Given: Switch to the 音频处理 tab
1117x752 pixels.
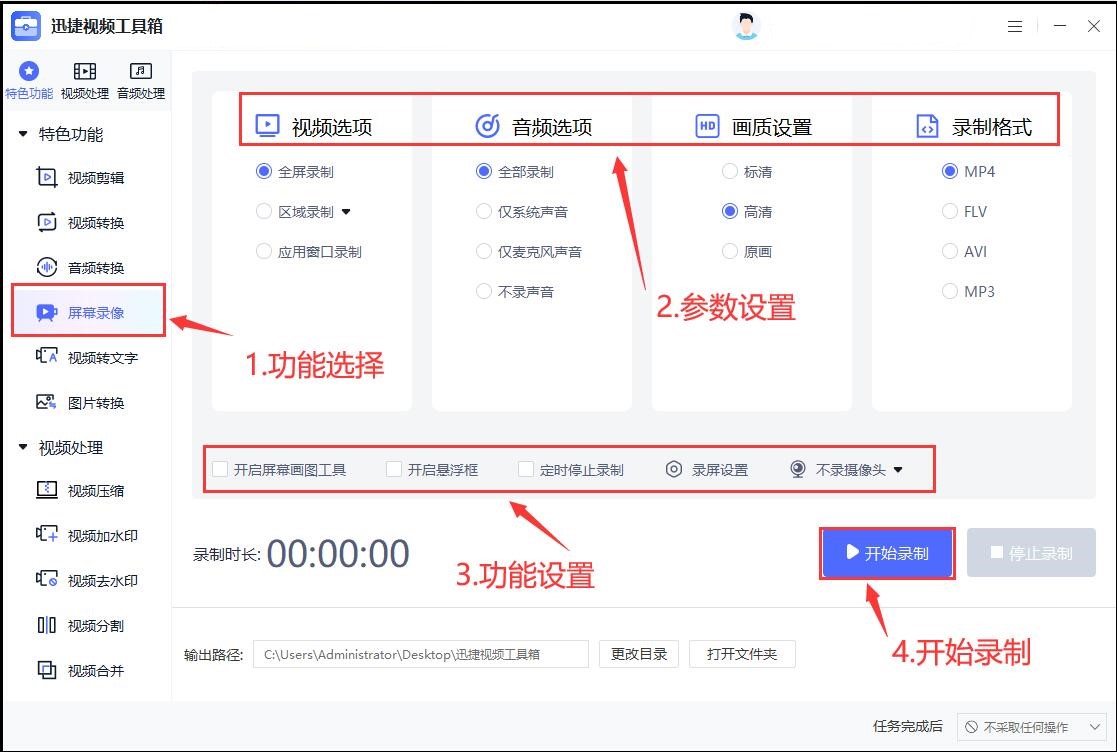Looking at the screenshot, I should [x=140, y=80].
